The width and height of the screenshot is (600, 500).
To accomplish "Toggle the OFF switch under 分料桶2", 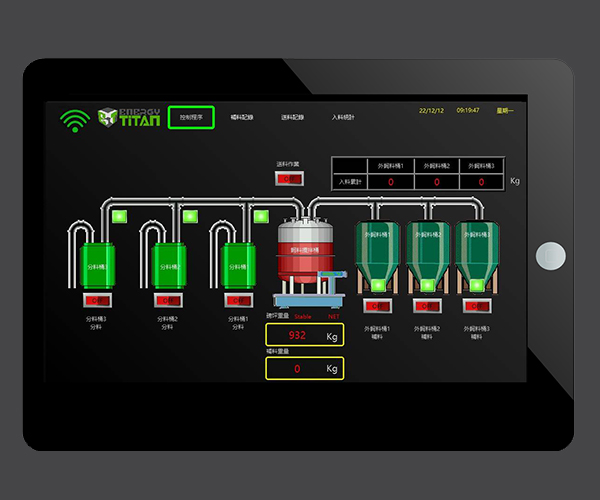I will (169, 300).
